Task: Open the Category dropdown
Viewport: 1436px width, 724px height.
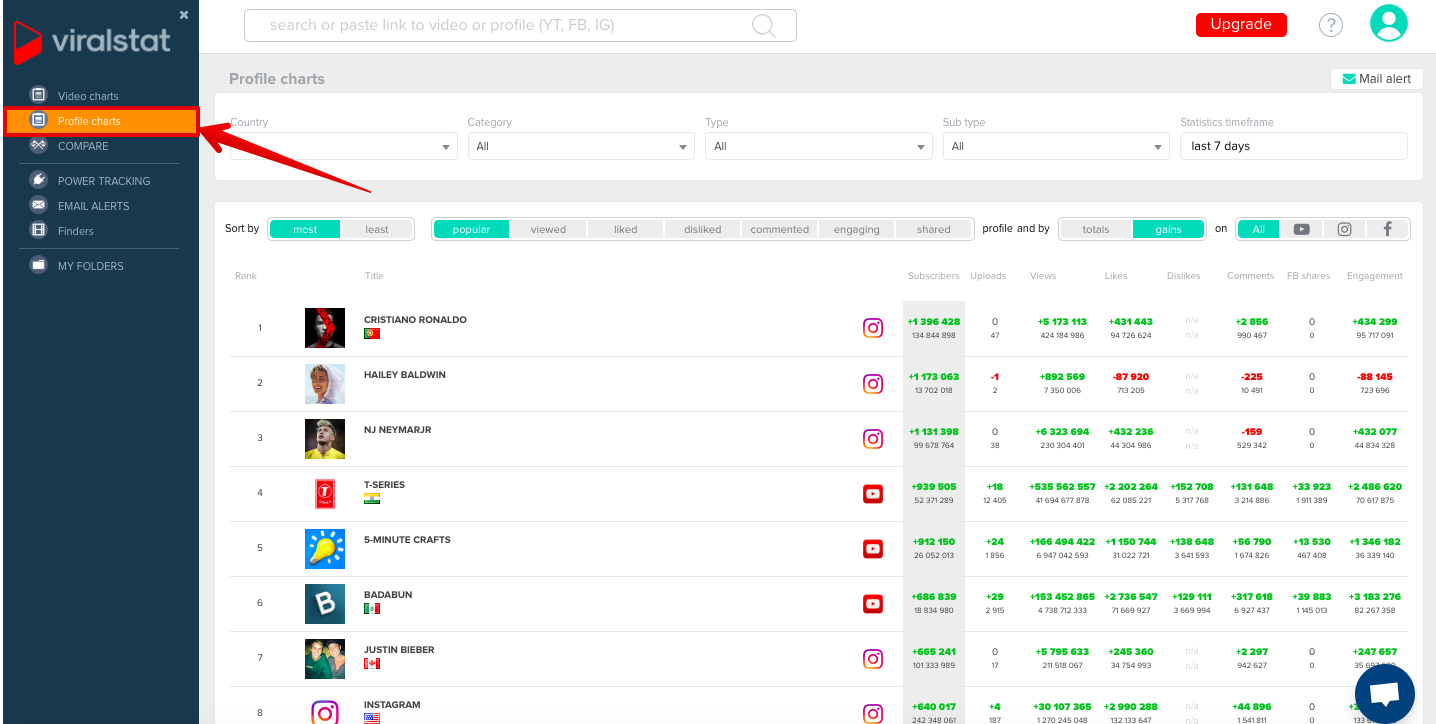Action: 581,146
